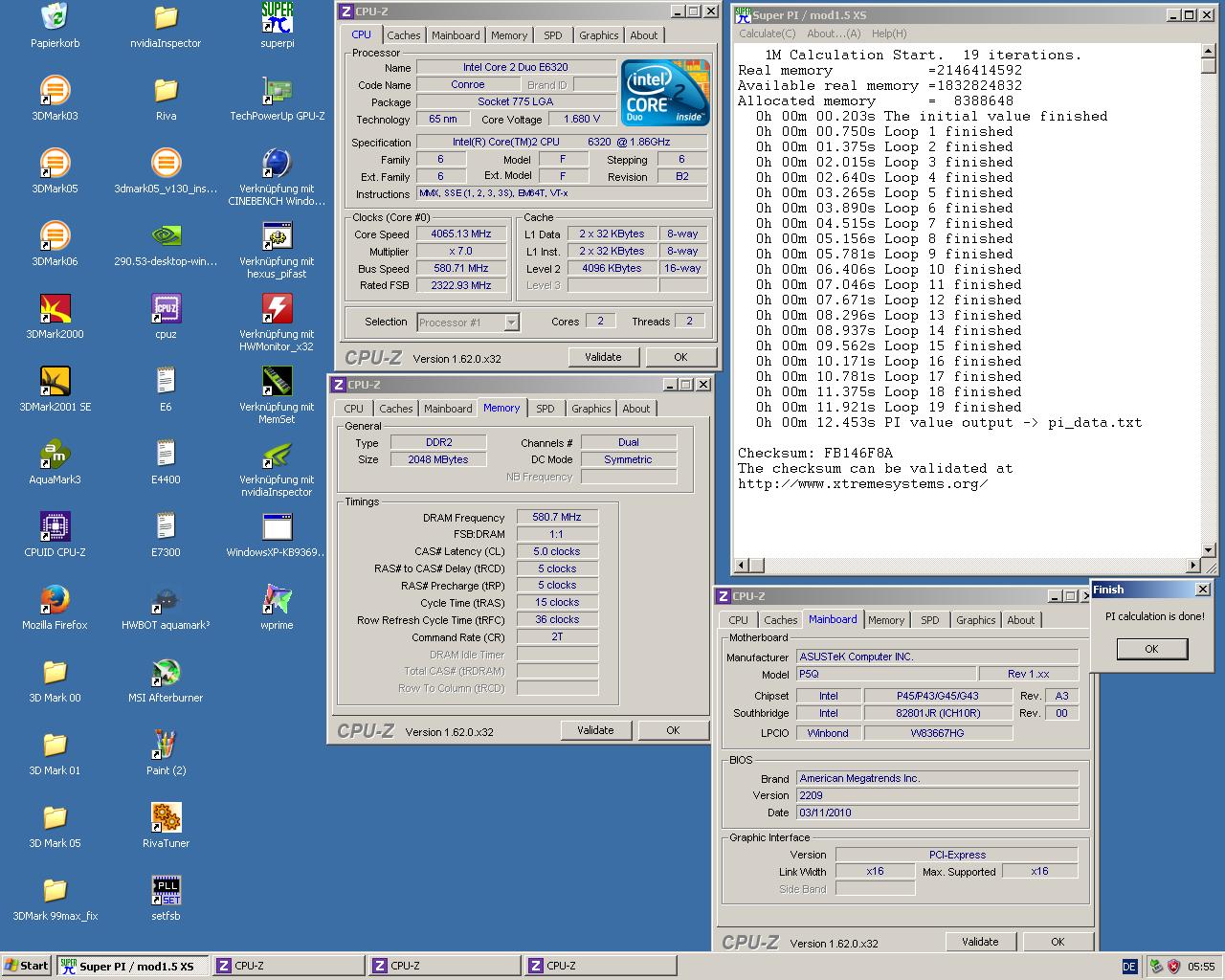The width and height of the screenshot is (1225, 980).
Task: Click OK in the Memory CPU-Z window
Action: click(x=673, y=730)
